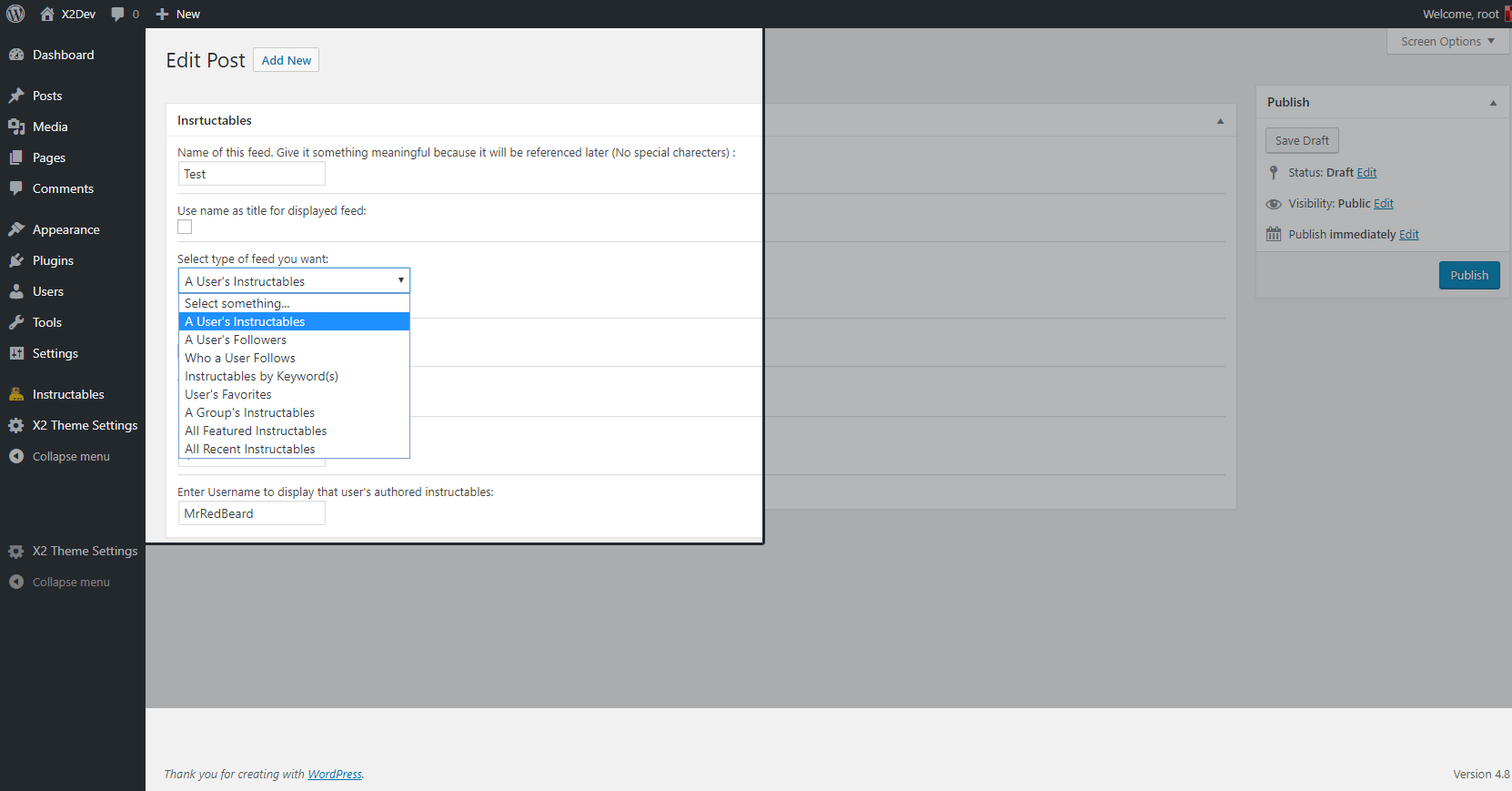The height and width of the screenshot is (791, 1512).
Task: Click the Pages sidebar icon
Action: point(16,157)
